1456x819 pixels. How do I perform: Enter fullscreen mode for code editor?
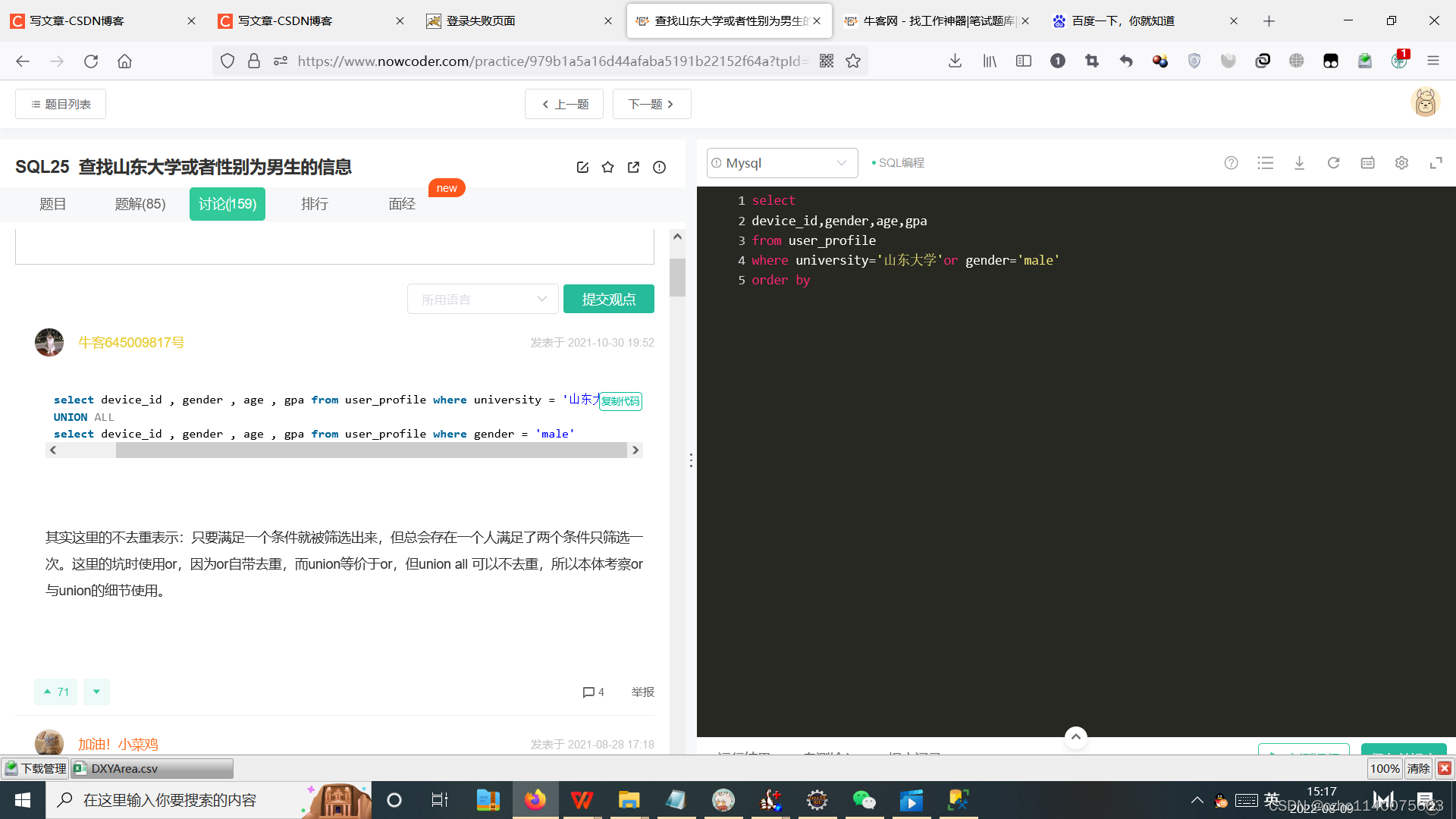point(1436,162)
